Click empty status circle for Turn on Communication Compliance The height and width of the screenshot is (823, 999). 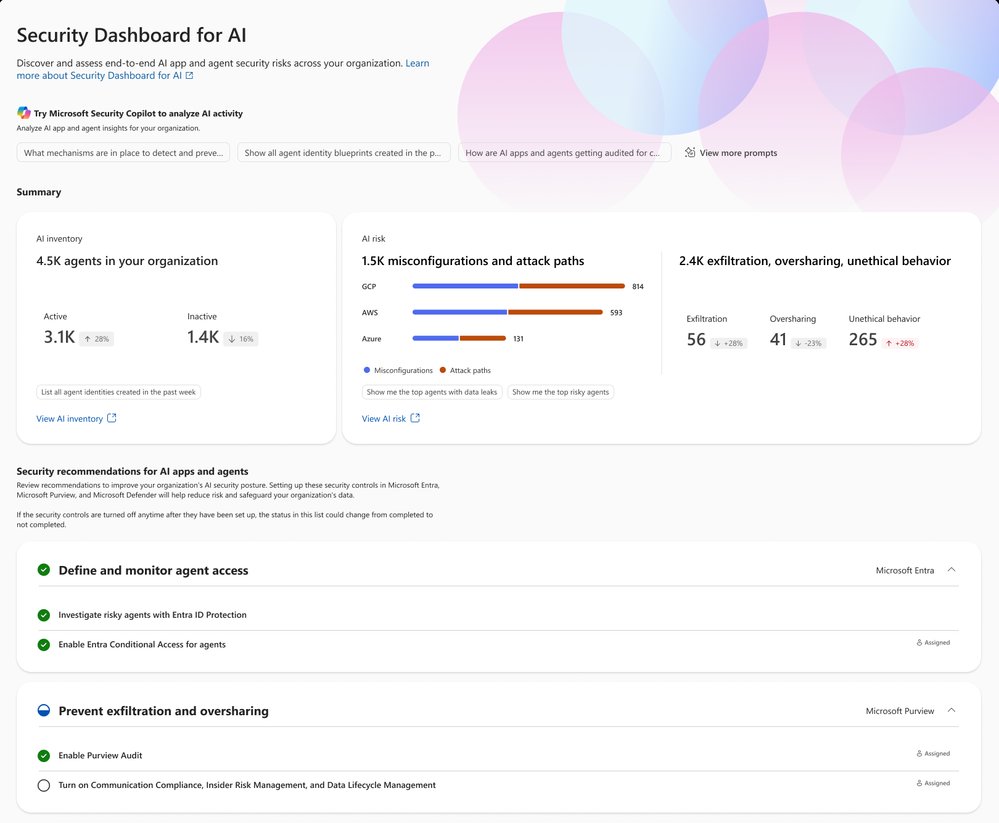pyautogui.click(x=43, y=785)
